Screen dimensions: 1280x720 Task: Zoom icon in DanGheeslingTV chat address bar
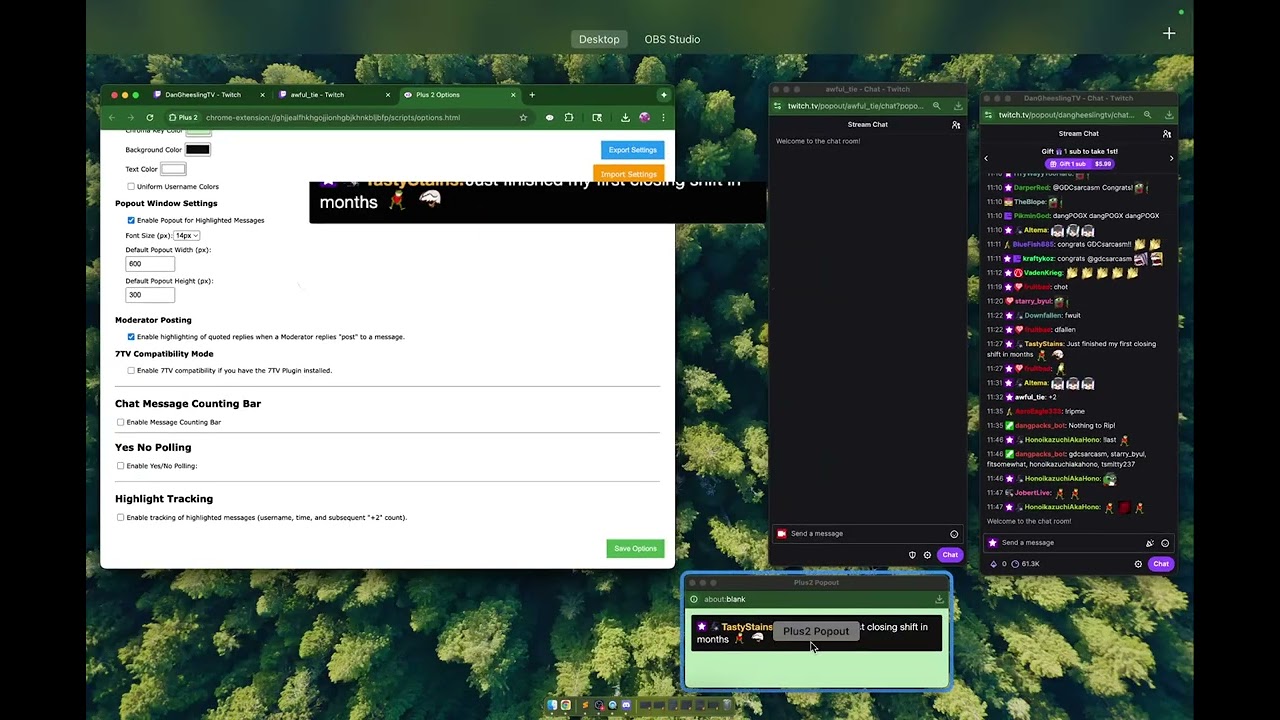pos(1147,115)
